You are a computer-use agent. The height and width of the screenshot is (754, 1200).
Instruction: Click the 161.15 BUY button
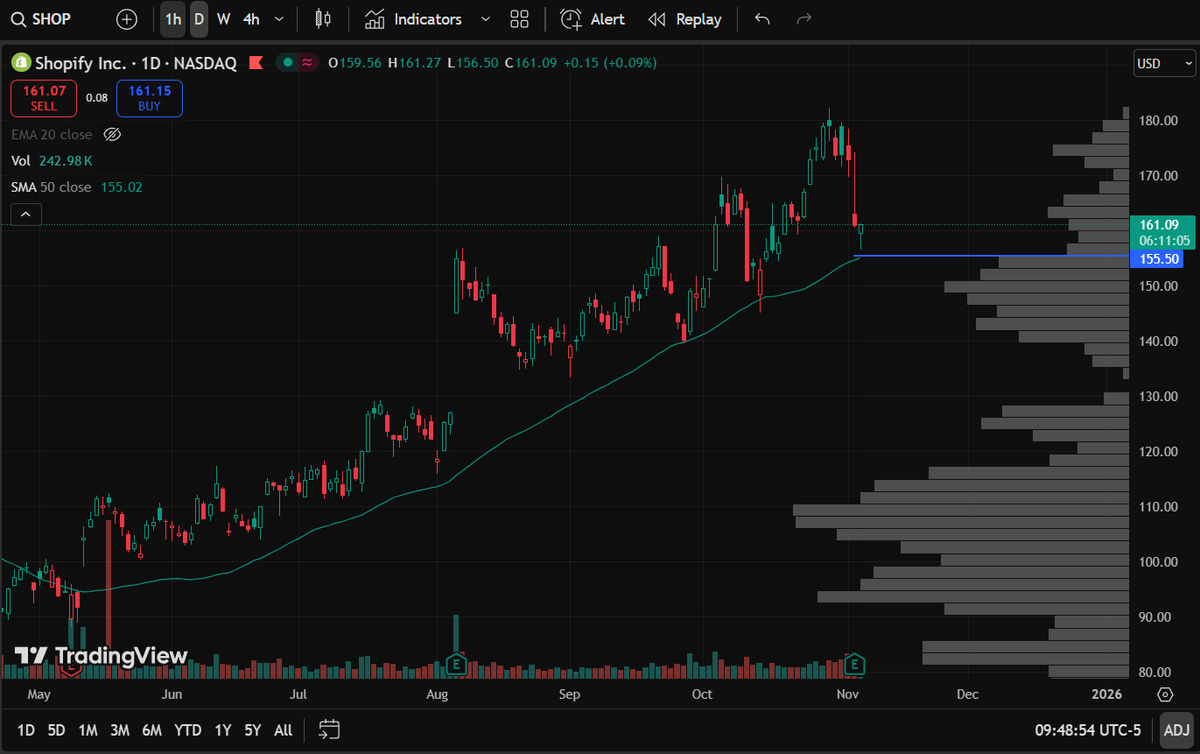point(149,98)
